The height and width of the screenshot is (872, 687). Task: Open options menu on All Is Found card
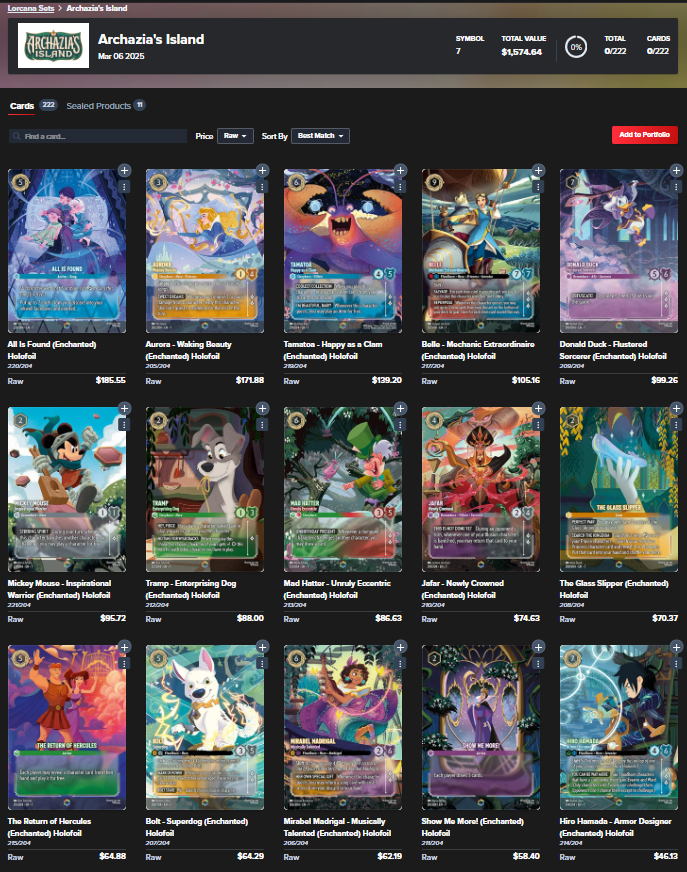click(125, 187)
